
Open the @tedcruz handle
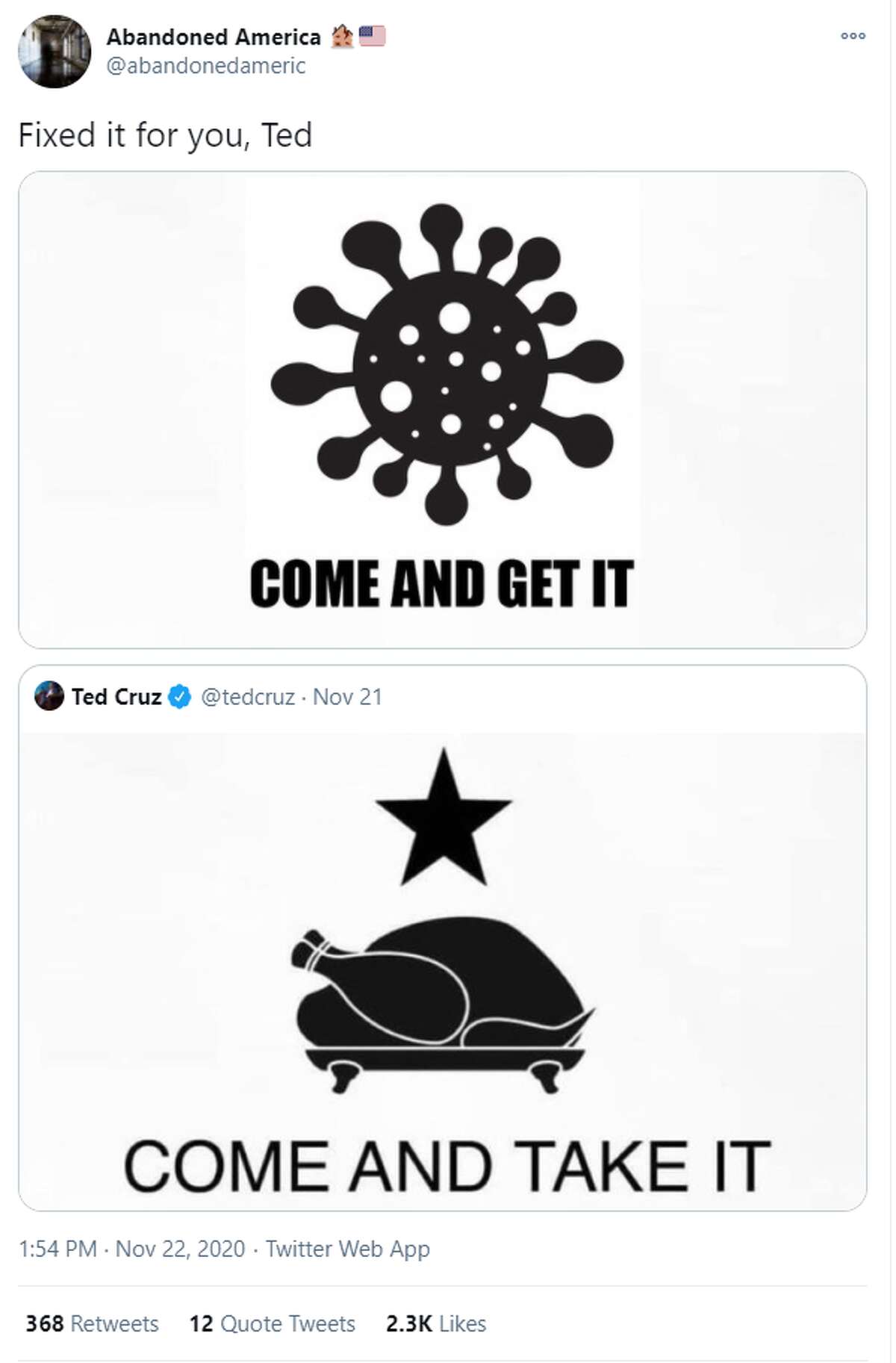tap(248, 697)
